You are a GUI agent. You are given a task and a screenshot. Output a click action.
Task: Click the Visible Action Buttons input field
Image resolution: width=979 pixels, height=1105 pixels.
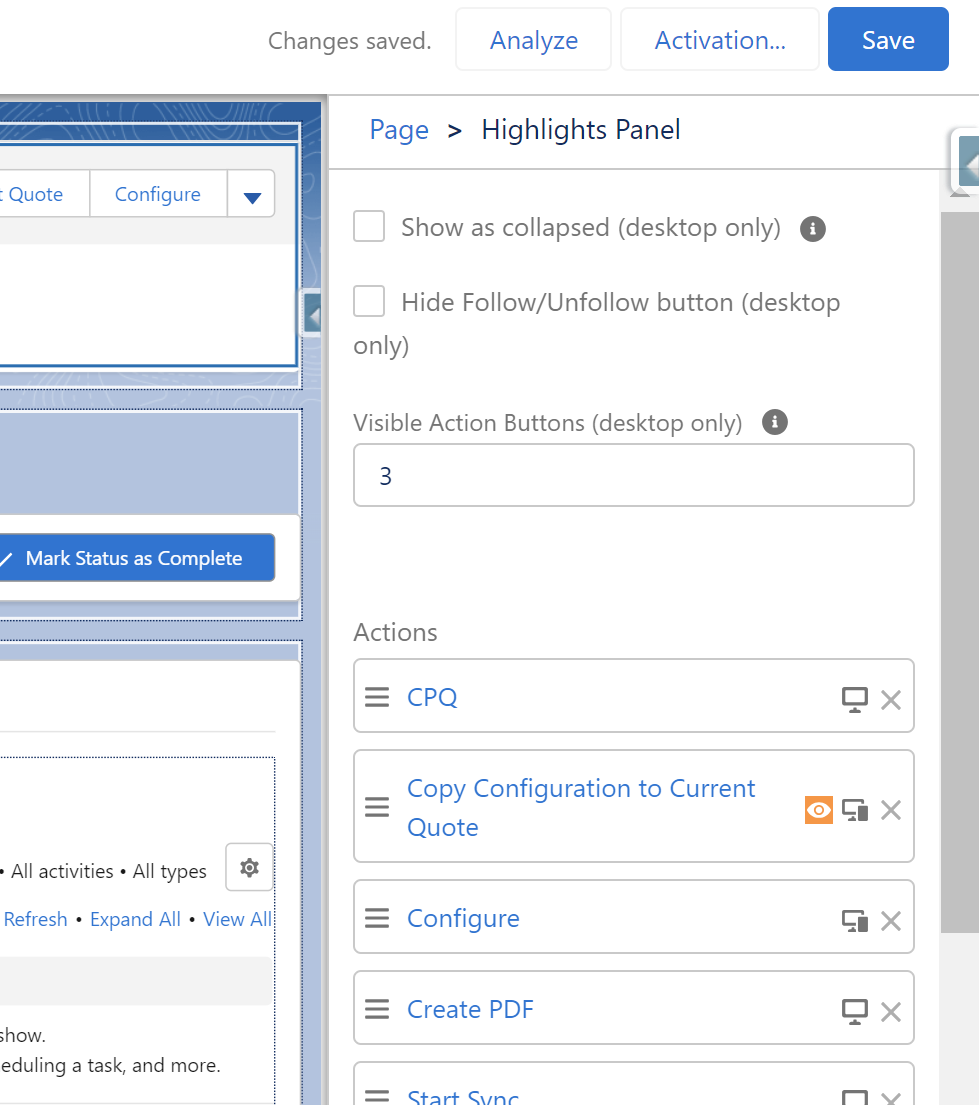tap(634, 475)
